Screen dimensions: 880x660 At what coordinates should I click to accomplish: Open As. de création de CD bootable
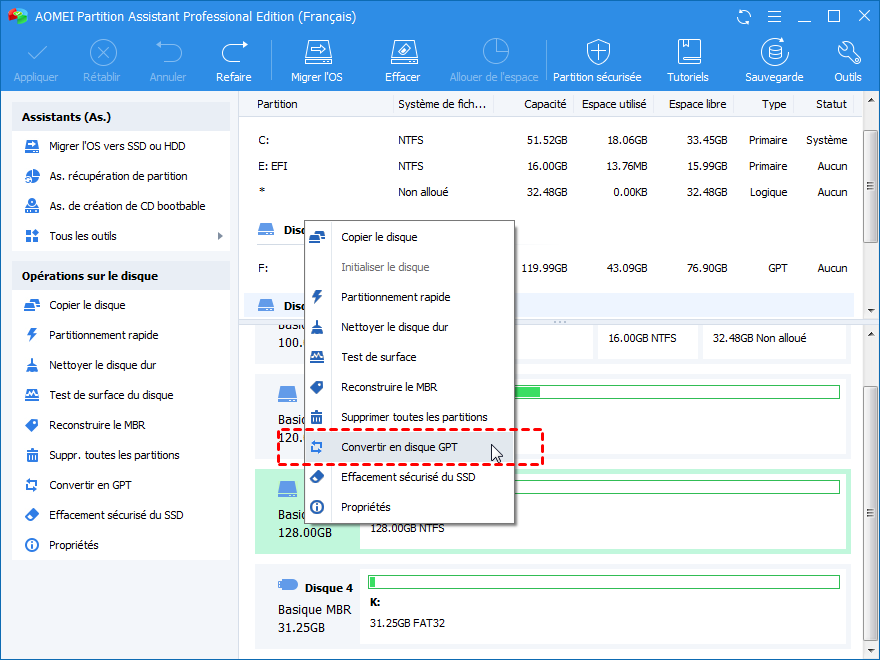tap(127, 207)
